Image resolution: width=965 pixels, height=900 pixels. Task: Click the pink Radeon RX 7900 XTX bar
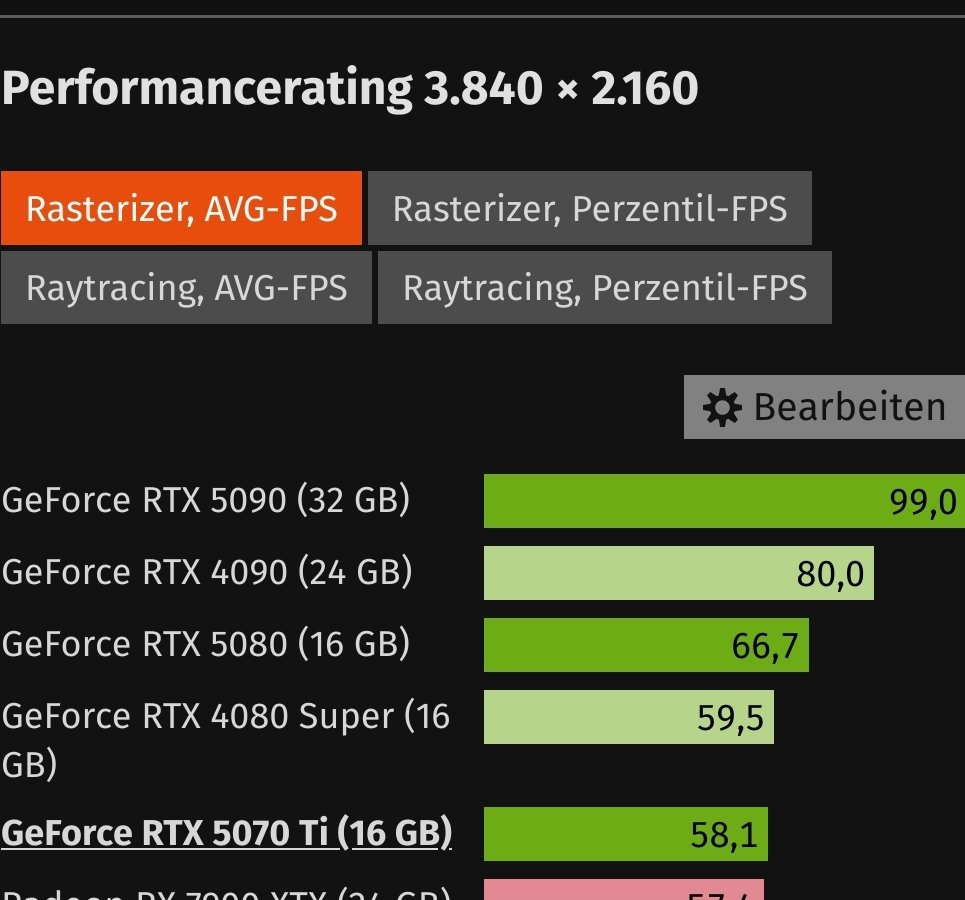point(624,890)
